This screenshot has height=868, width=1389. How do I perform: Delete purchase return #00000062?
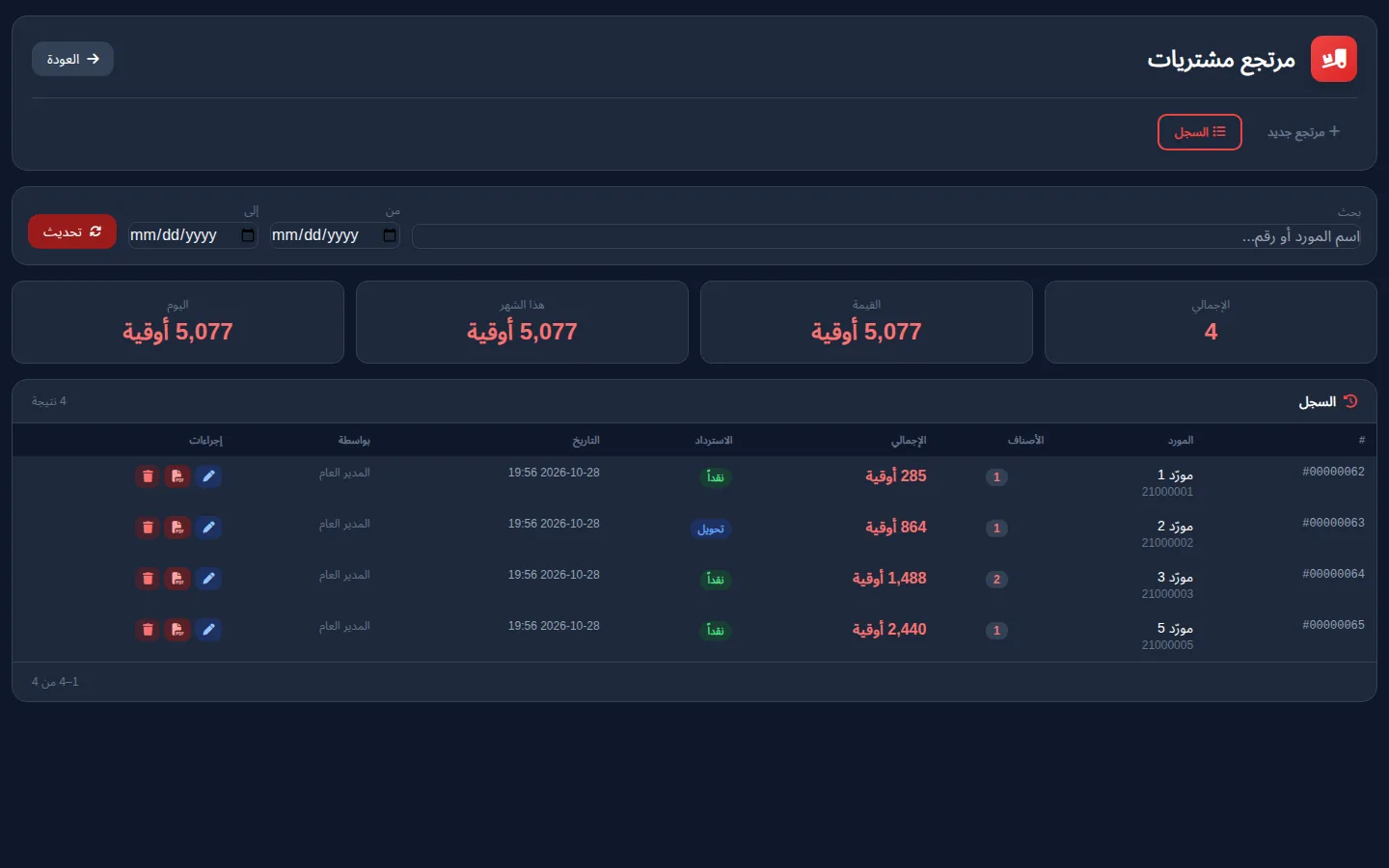click(148, 476)
